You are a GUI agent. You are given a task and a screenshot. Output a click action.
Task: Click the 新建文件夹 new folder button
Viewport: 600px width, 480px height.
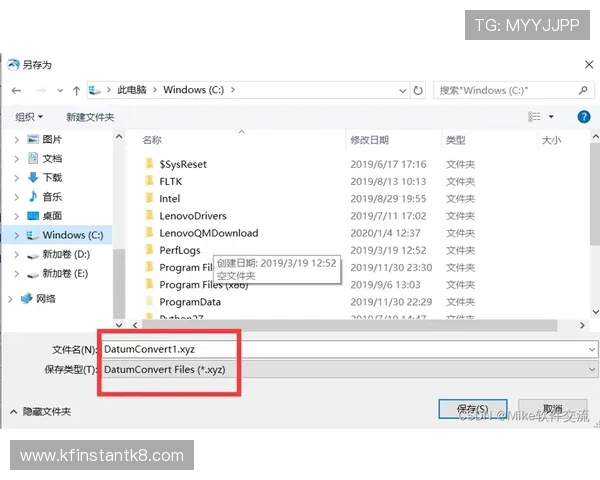tap(90, 117)
